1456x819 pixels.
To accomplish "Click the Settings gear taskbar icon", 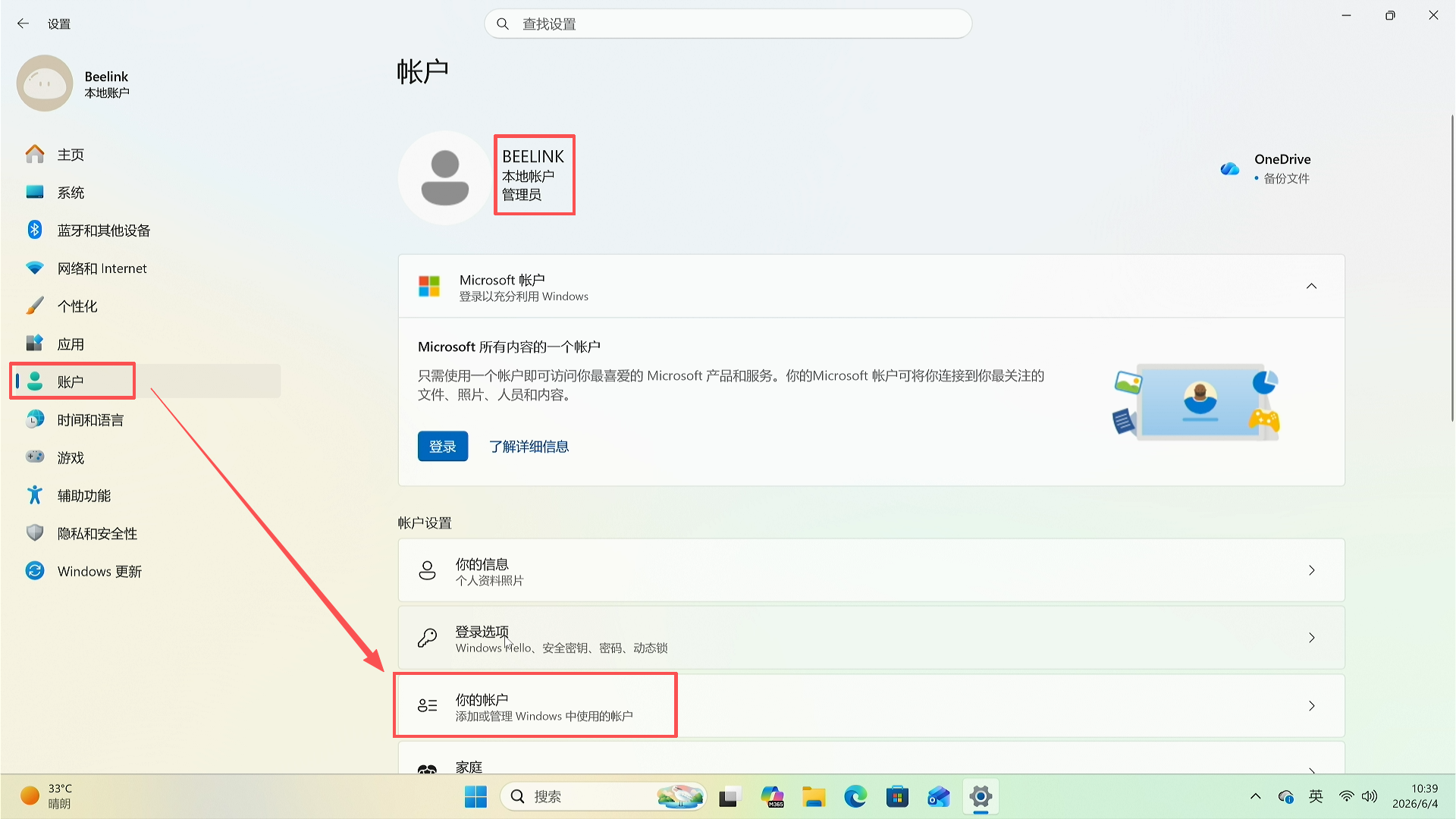I will [x=981, y=797].
